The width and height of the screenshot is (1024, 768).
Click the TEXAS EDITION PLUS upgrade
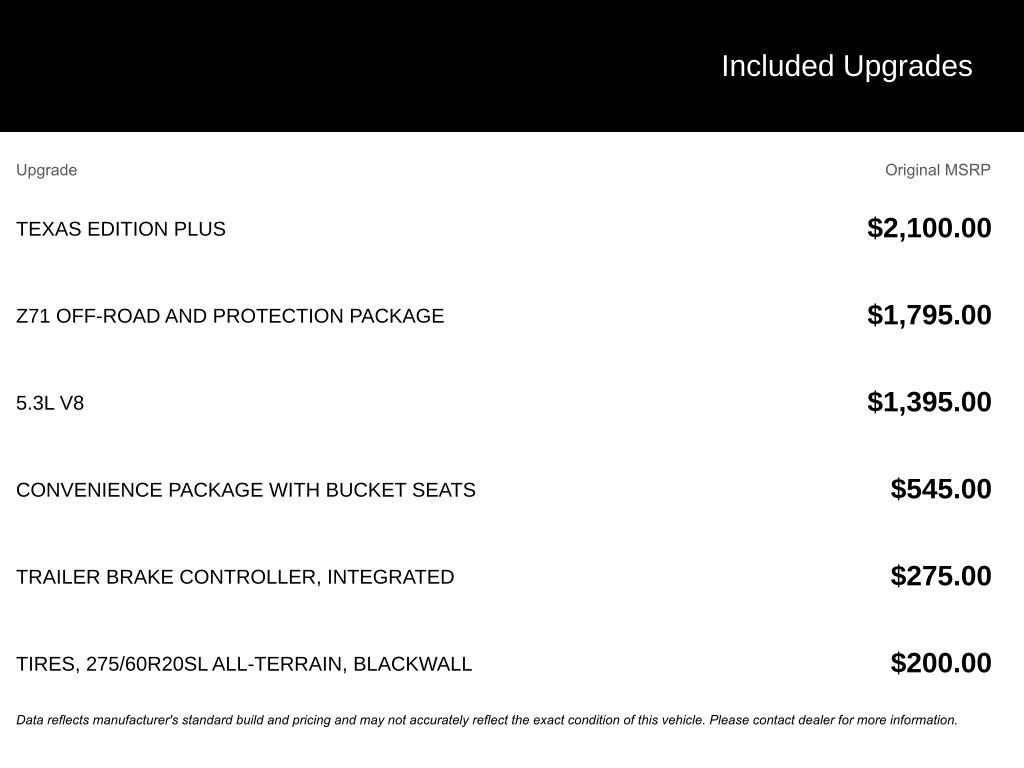(x=121, y=229)
